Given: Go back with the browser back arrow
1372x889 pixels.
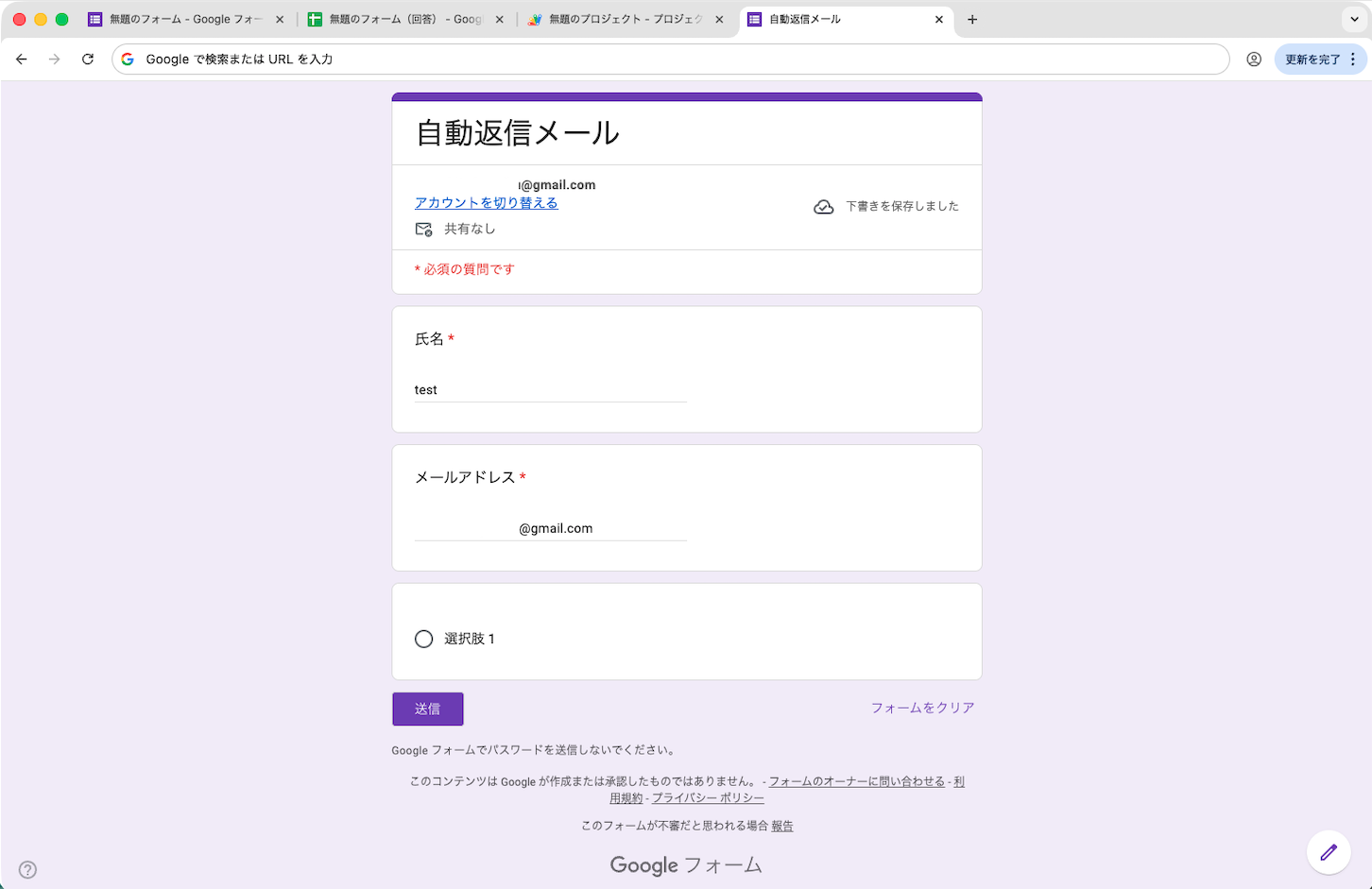Looking at the screenshot, I should click(x=22, y=59).
